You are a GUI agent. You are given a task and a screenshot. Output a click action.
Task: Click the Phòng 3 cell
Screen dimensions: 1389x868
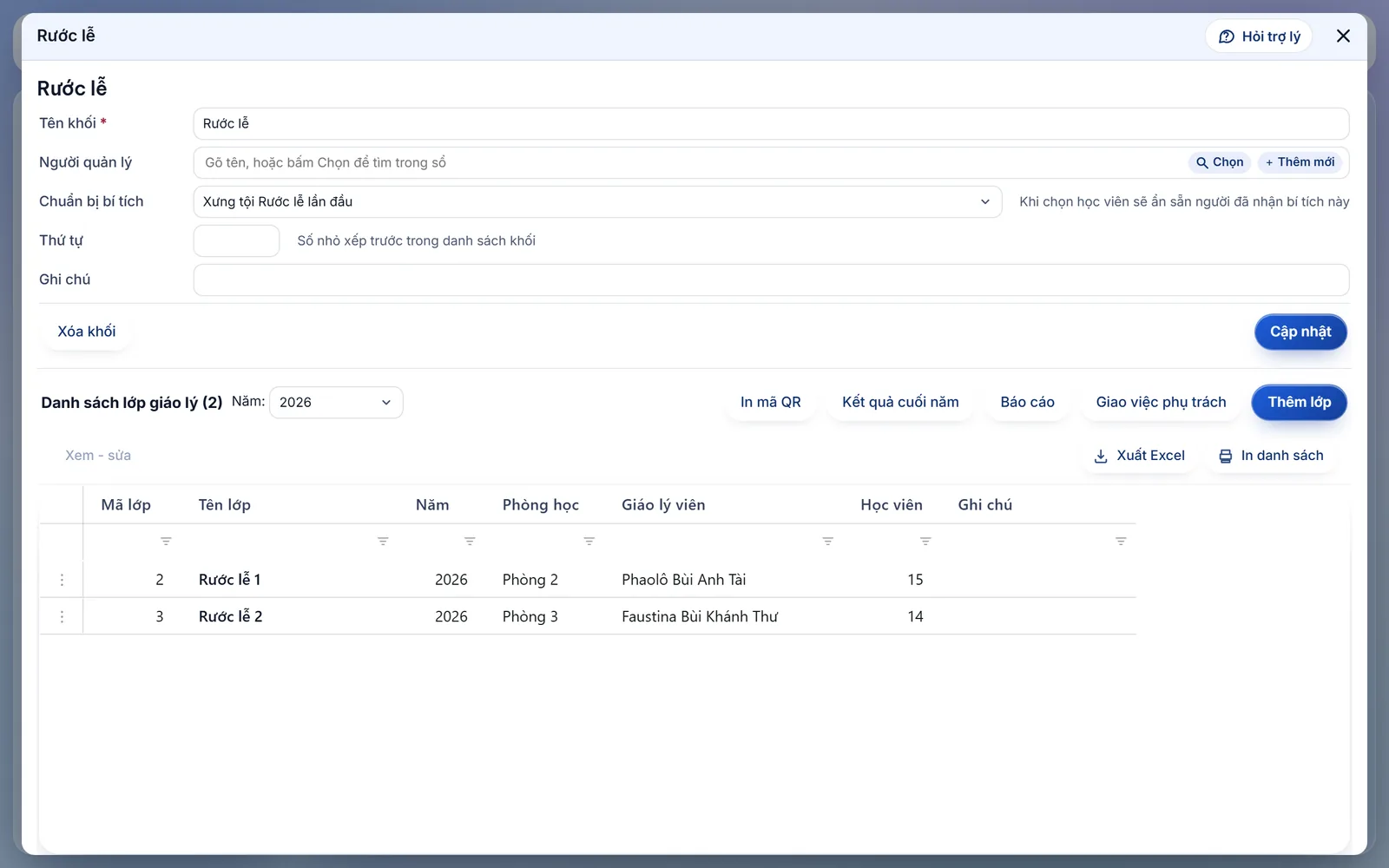(x=530, y=616)
